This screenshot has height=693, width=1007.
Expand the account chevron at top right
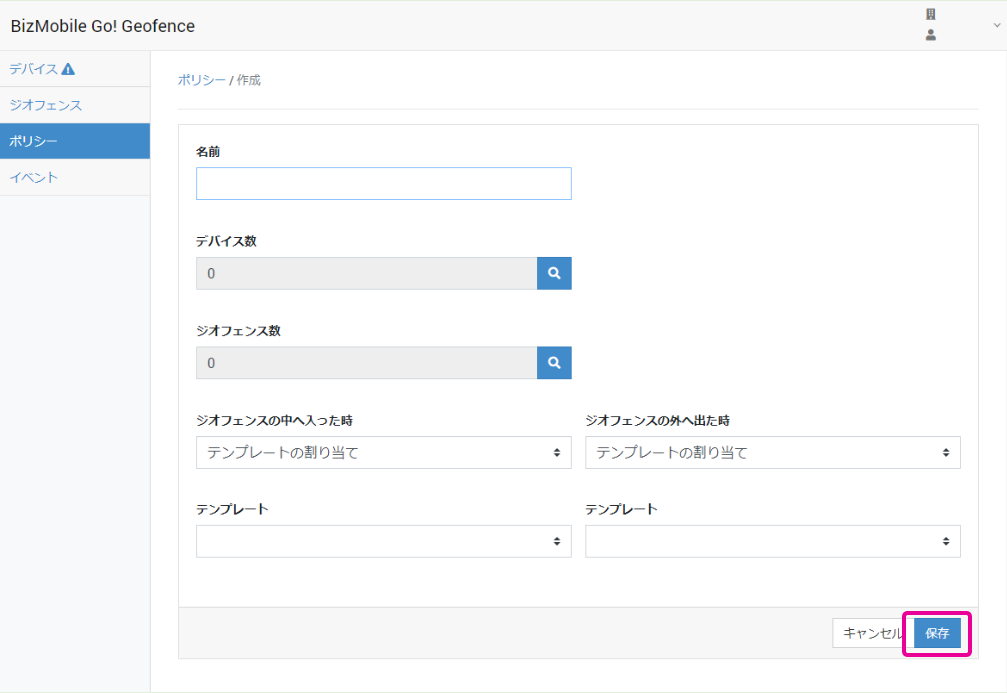pyautogui.click(x=996, y=26)
